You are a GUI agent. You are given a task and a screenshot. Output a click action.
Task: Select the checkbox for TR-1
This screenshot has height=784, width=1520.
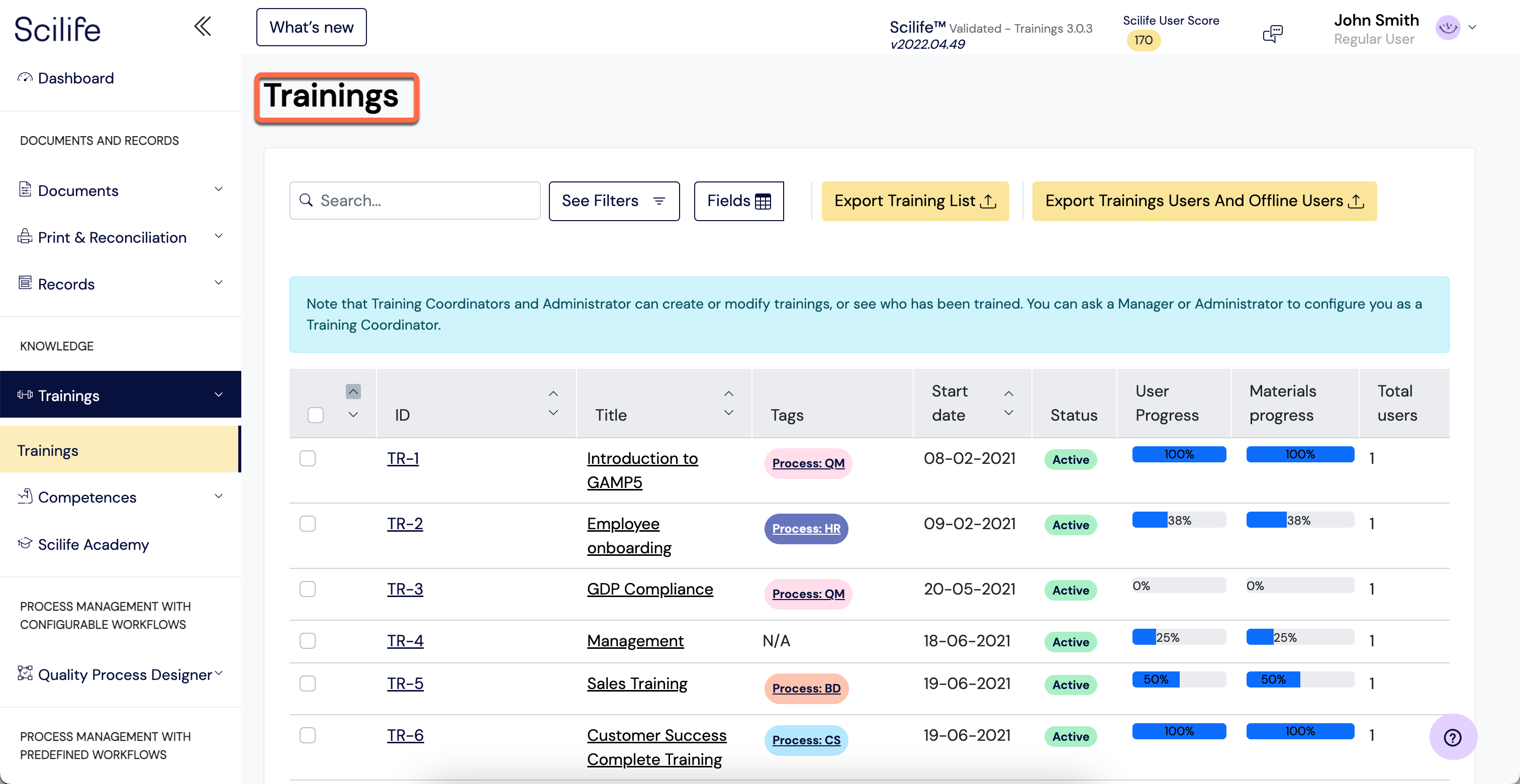pyautogui.click(x=308, y=458)
